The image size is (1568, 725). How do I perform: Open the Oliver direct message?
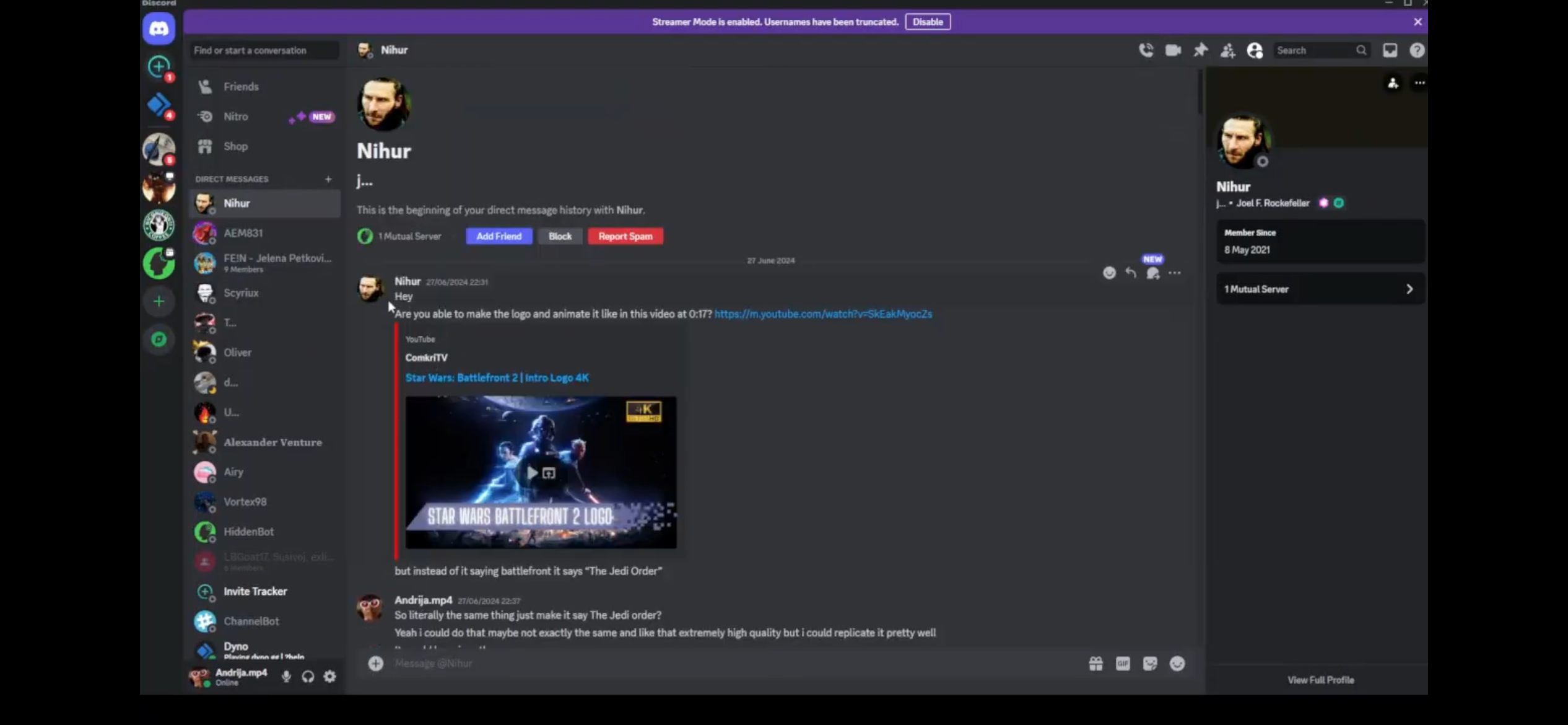click(264, 353)
